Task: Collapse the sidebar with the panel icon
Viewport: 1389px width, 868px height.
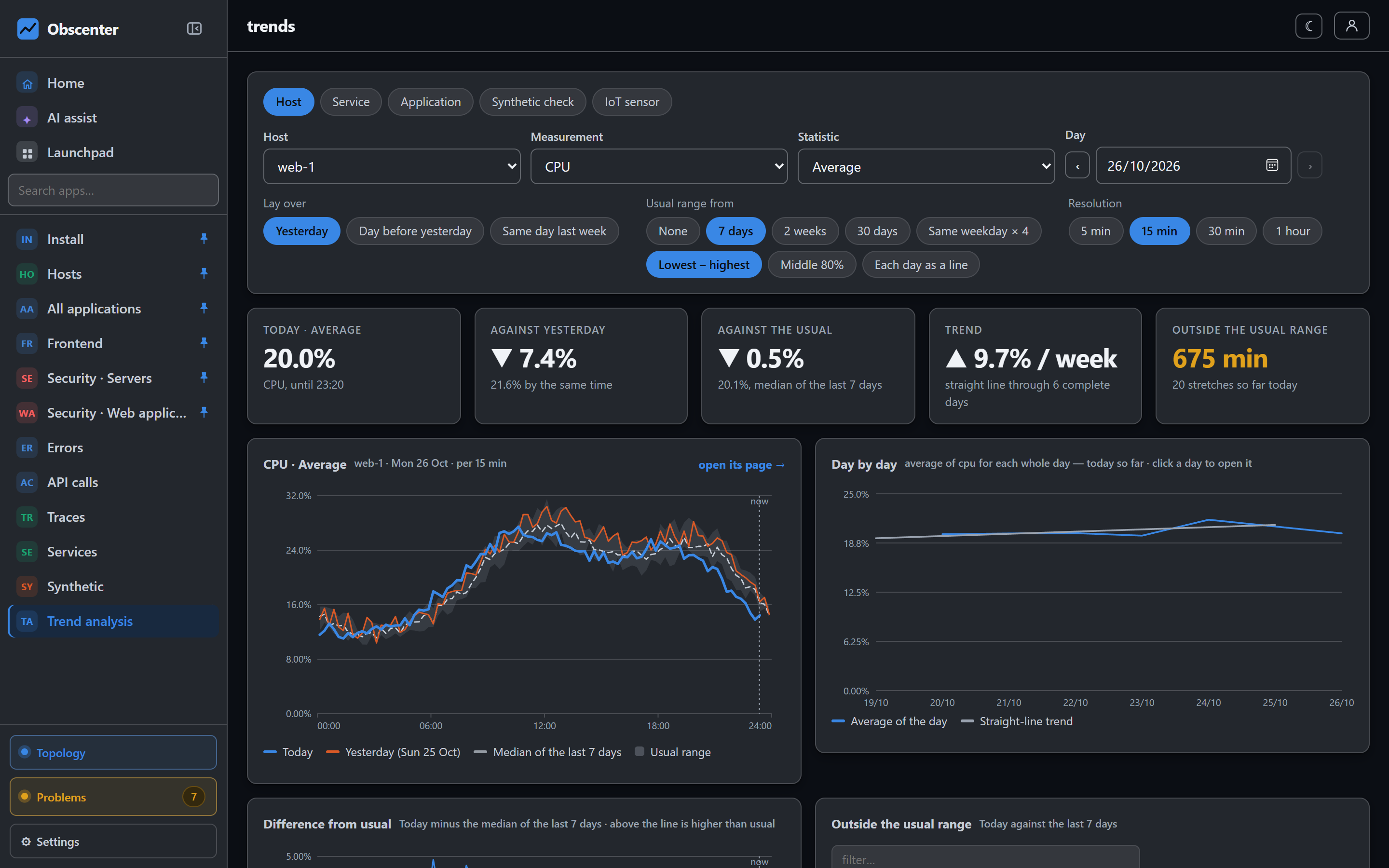Action: (x=194, y=28)
